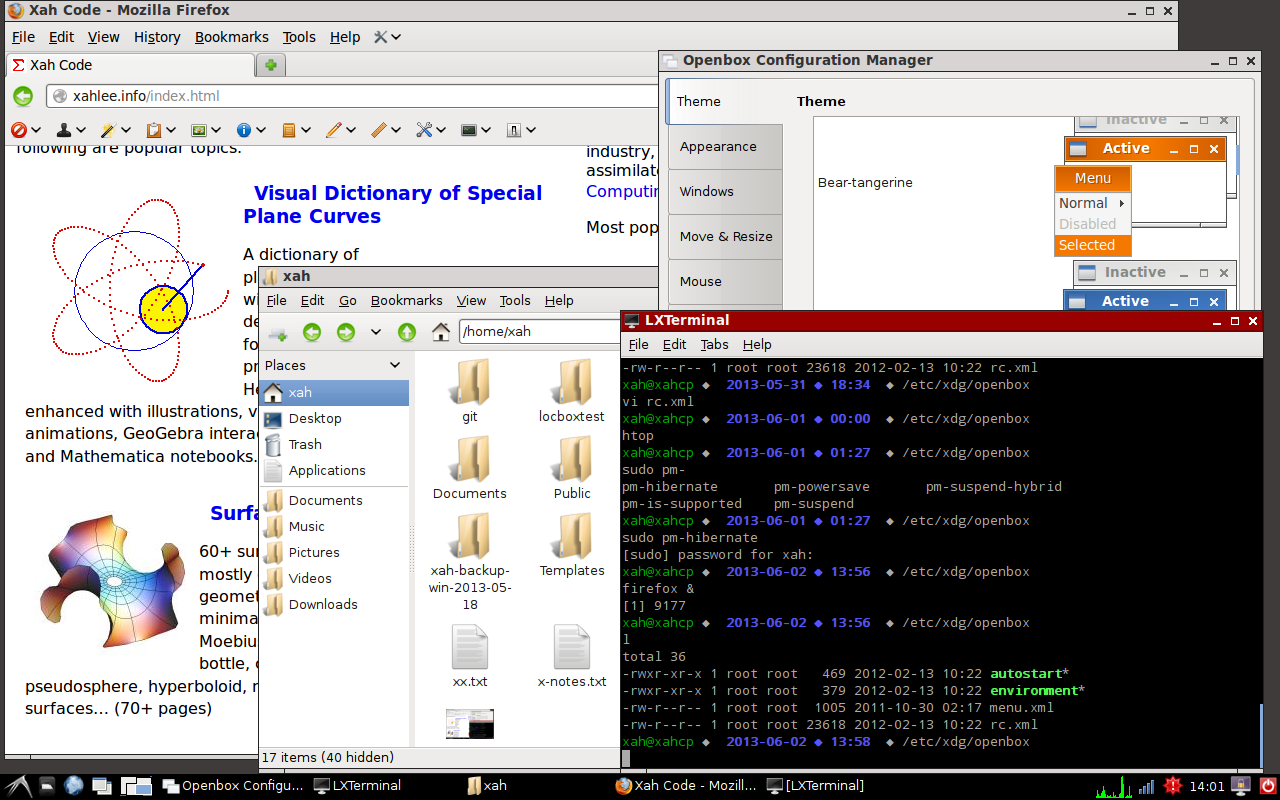This screenshot has height=800, width=1280.
Task: Click the 17 items status bar text
Action: (x=328, y=757)
